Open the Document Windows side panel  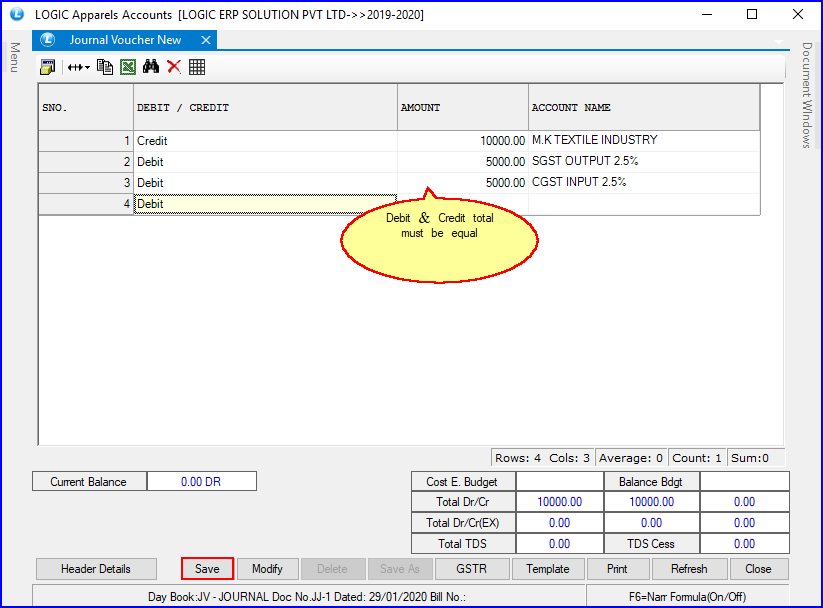point(807,96)
